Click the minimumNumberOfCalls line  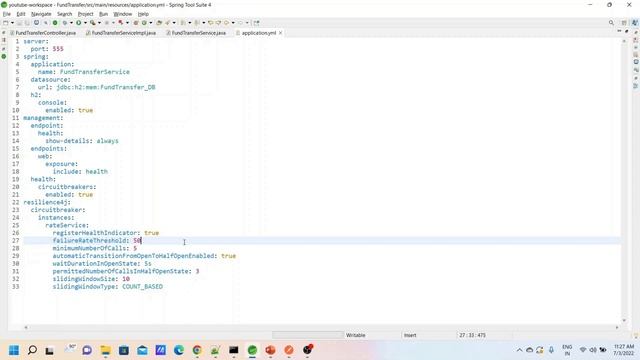coord(95,248)
